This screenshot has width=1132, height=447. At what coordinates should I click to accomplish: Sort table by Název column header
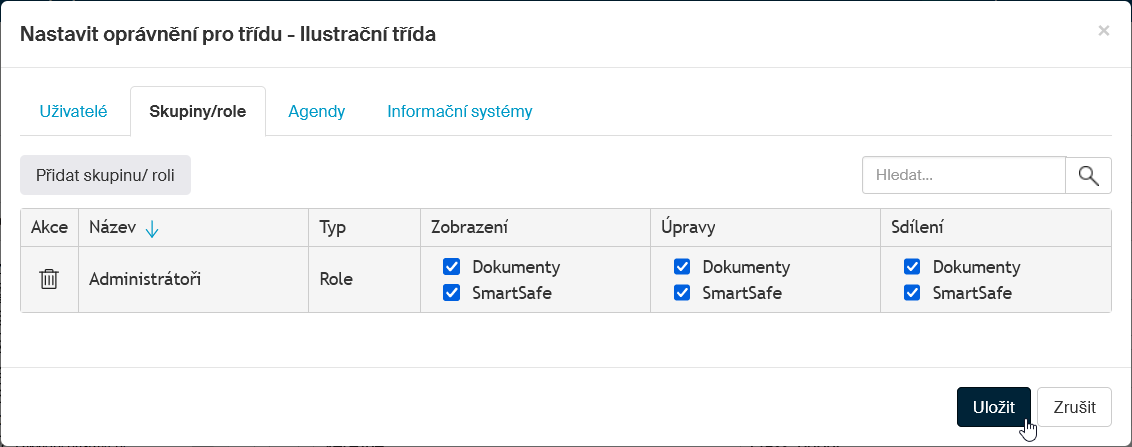point(113,227)
